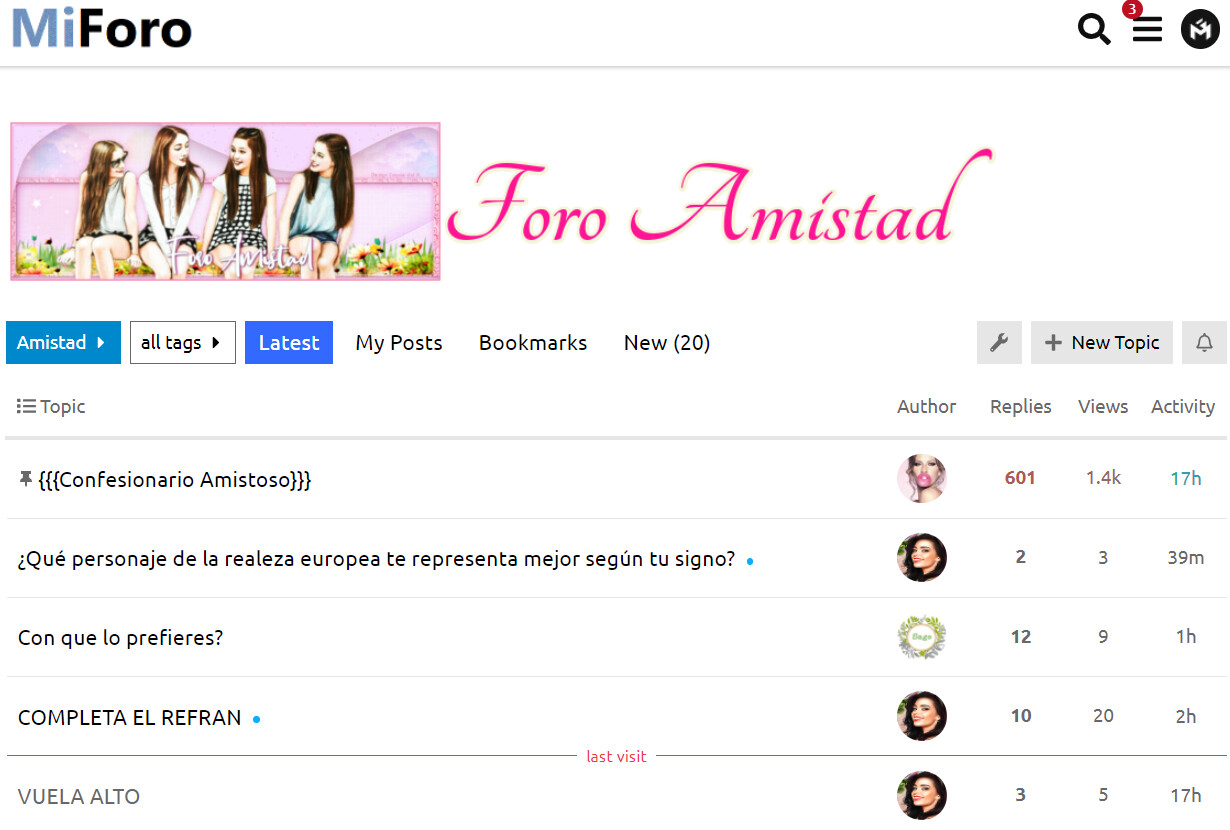Toggle the notification bell for this category

click(1204, 343)
